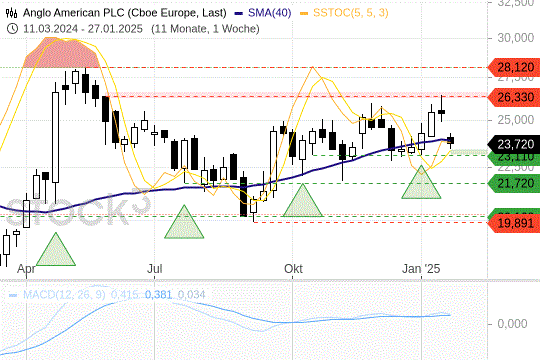This screenshot has width=540, height=360.
Task: Open the 11 Monate, 1 Woche period text
Action: [x=205, y=29]
